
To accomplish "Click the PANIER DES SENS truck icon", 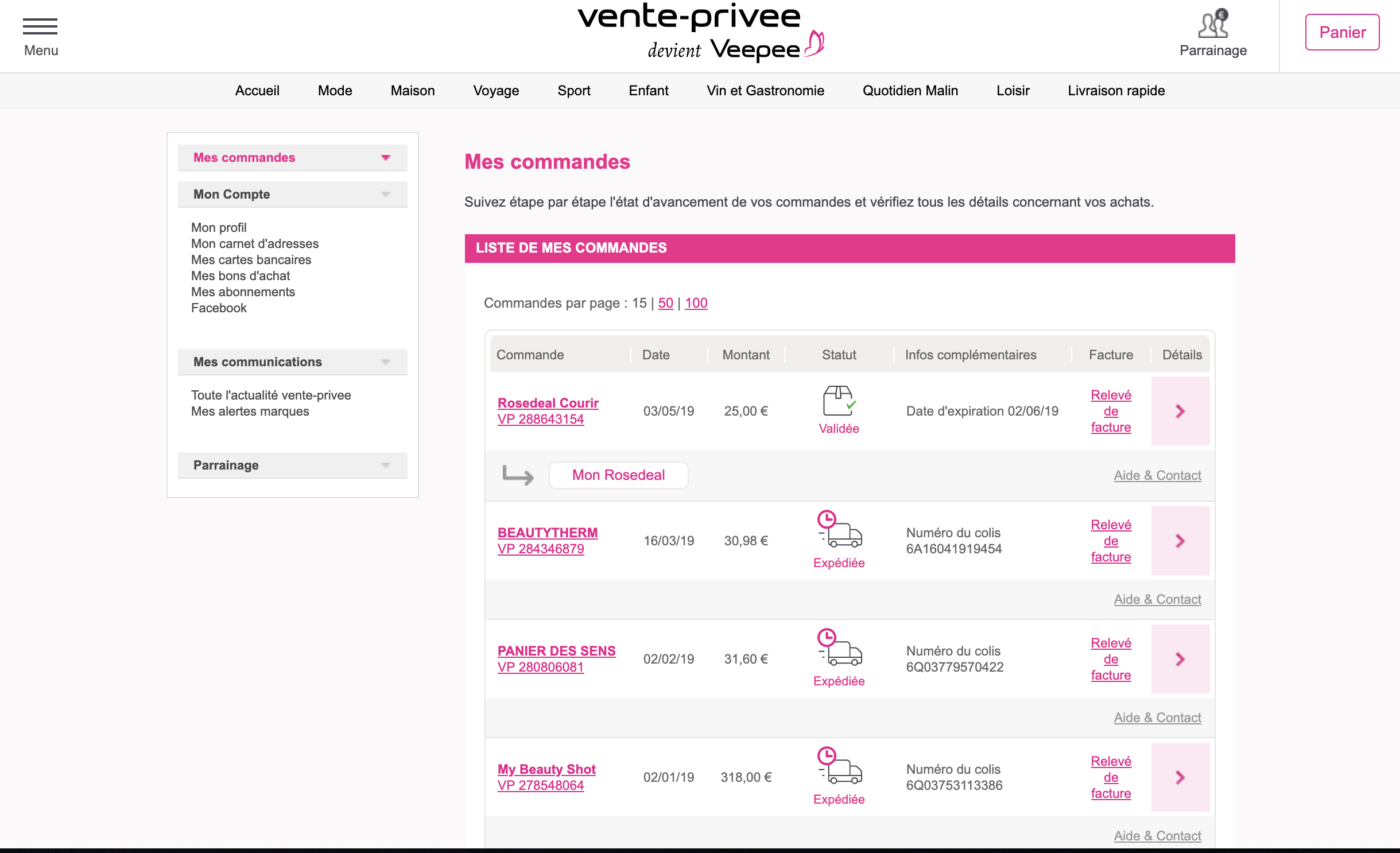I will [x=839, y=647].
